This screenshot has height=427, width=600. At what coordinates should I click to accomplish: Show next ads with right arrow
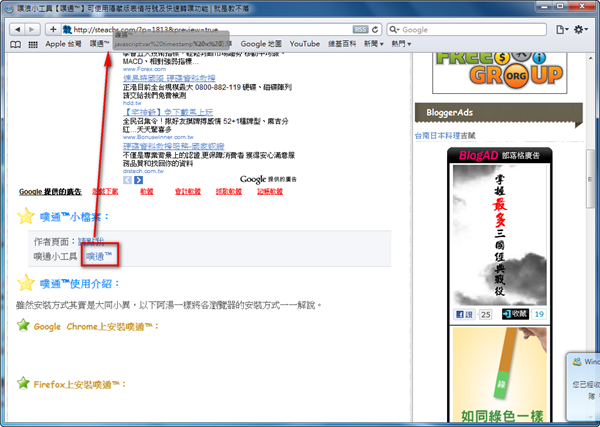point(139,180)
